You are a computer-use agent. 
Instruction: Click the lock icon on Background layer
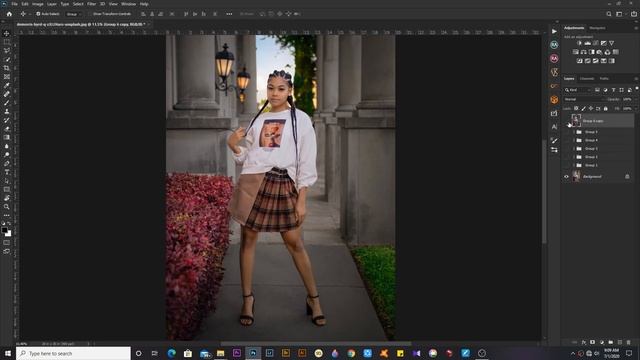tap(627, 176)
